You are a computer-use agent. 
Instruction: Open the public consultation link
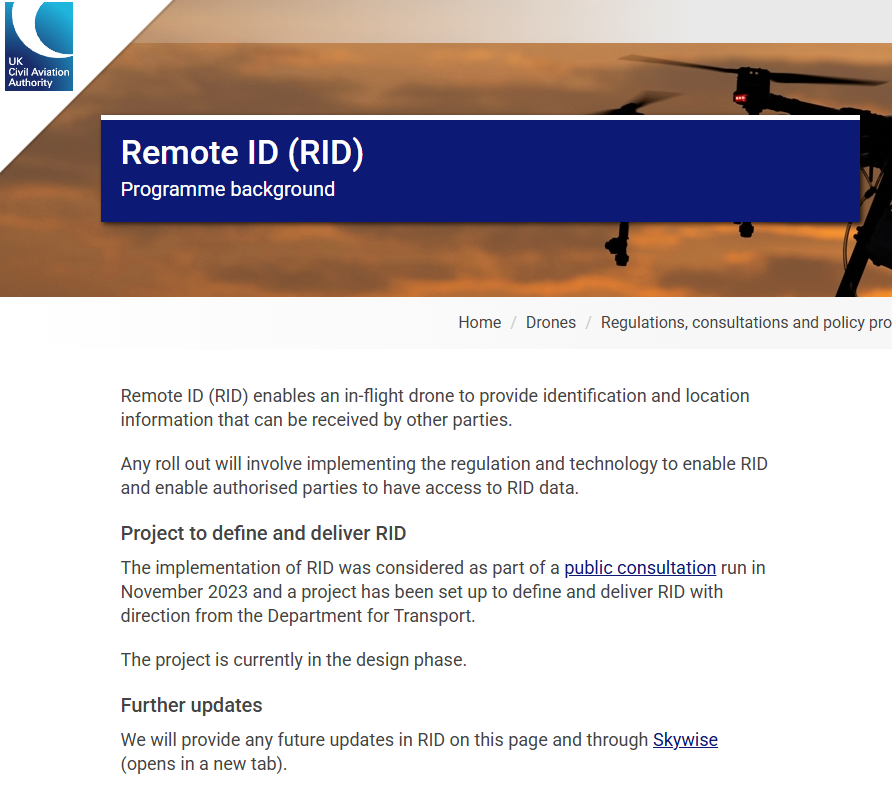(x=639, y=567)
